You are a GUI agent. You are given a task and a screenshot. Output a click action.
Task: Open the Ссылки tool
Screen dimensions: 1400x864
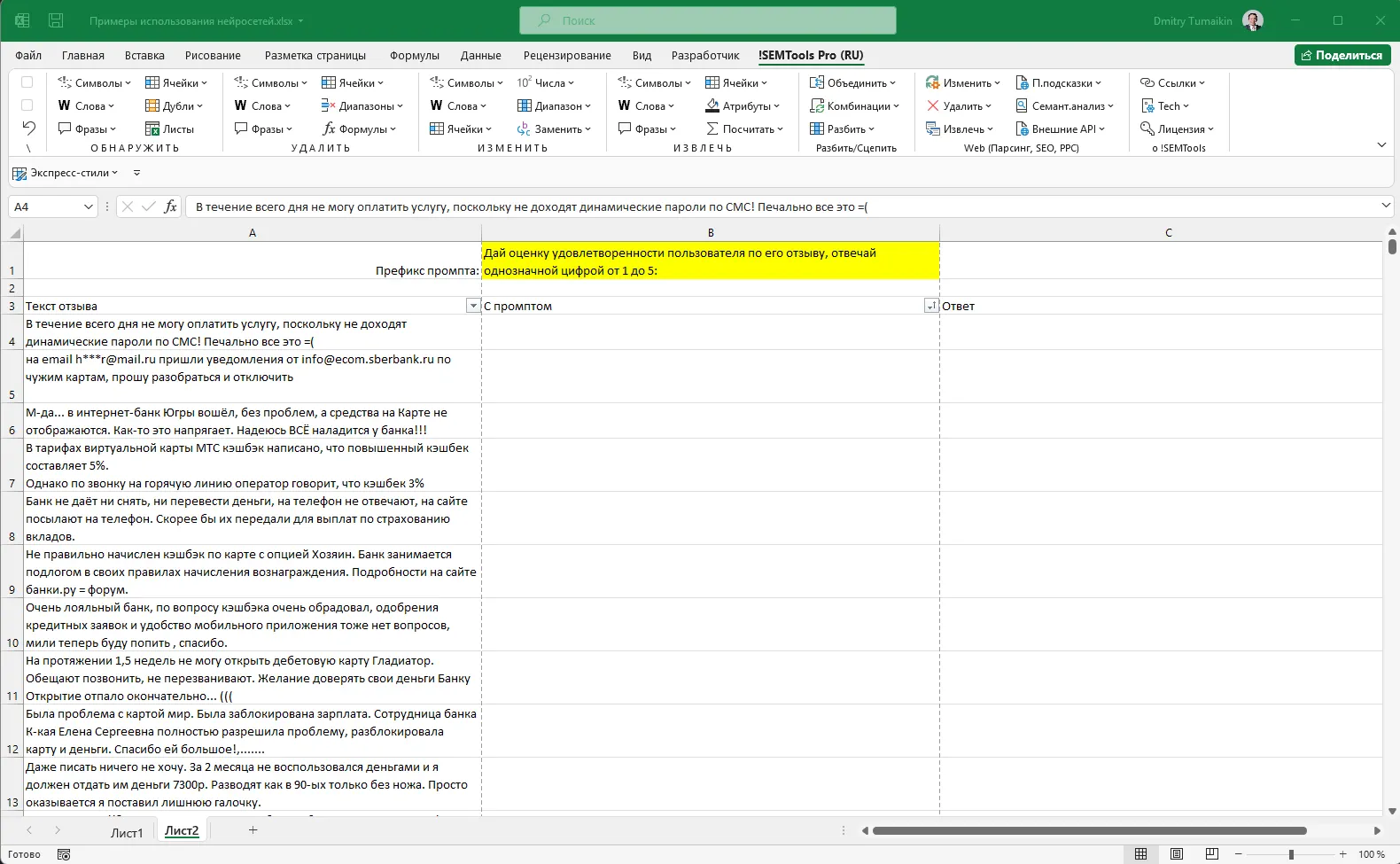point(1172,82)
